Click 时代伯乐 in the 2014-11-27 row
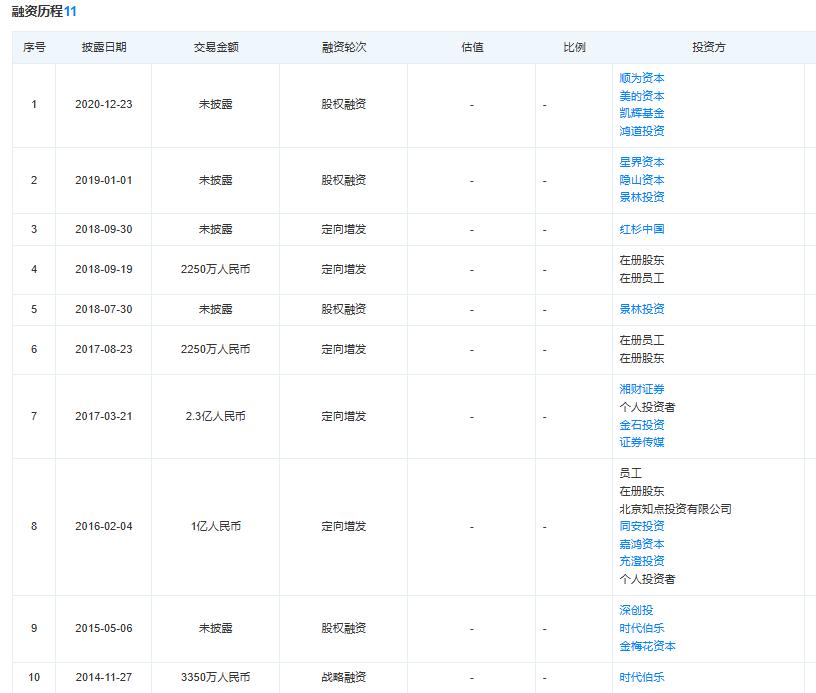 pos(642,677)
